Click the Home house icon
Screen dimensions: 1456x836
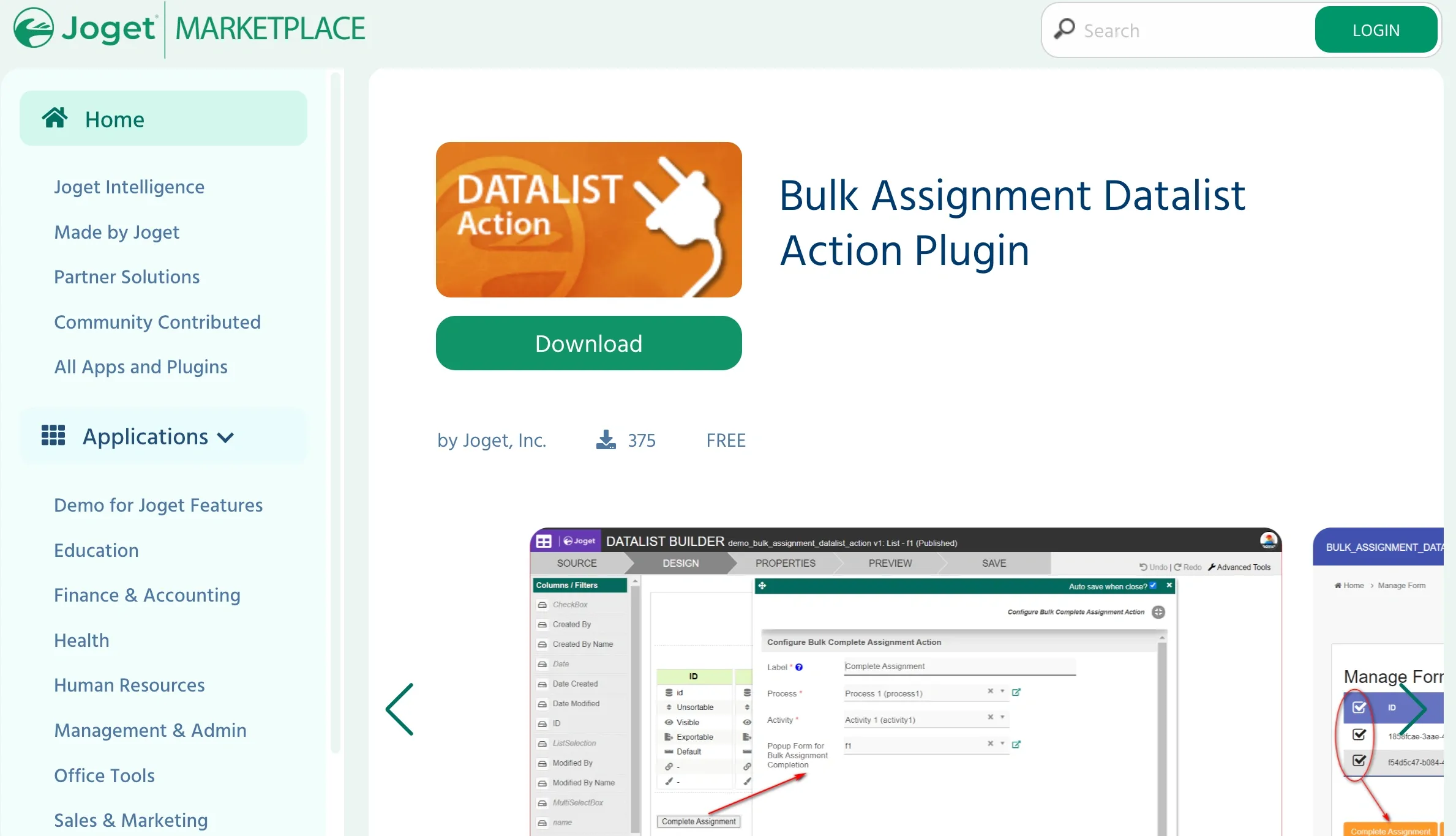point(54,118)
